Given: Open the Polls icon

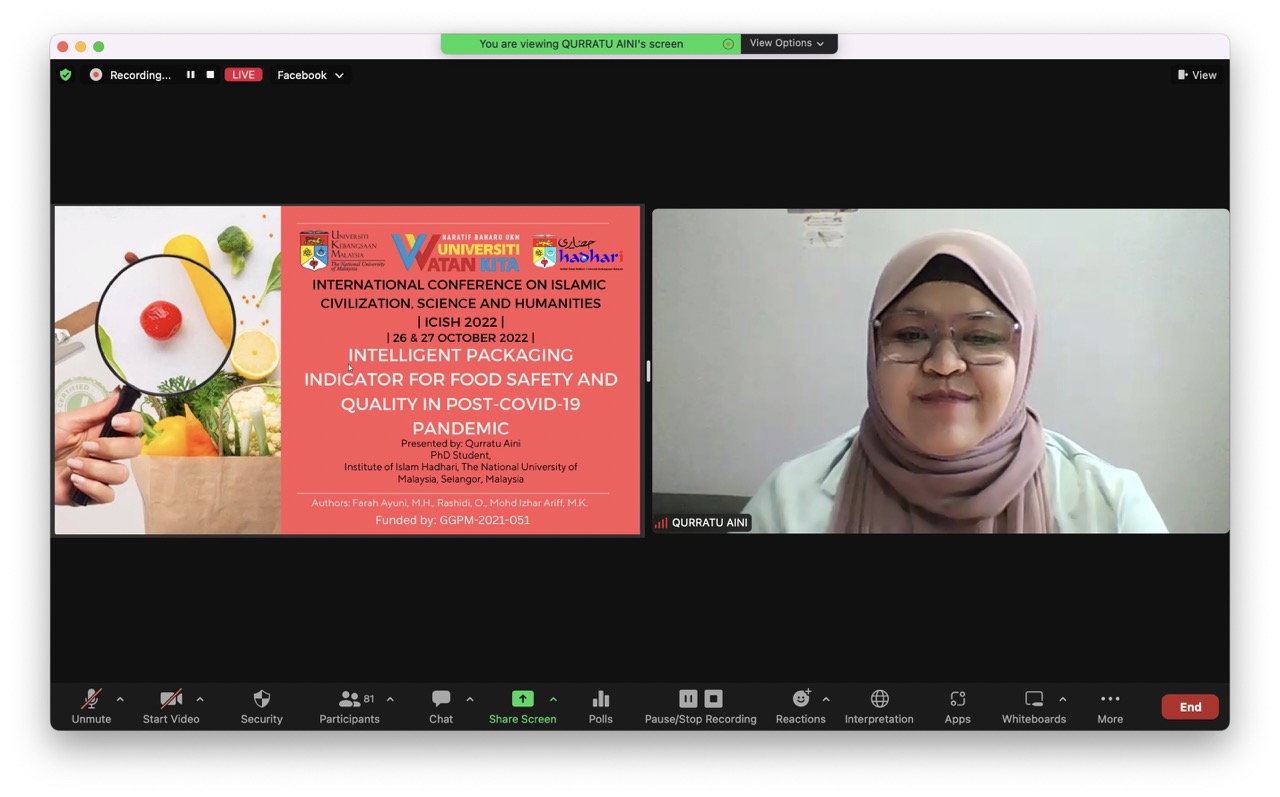Looking at the screenshot, I should 600,706.
